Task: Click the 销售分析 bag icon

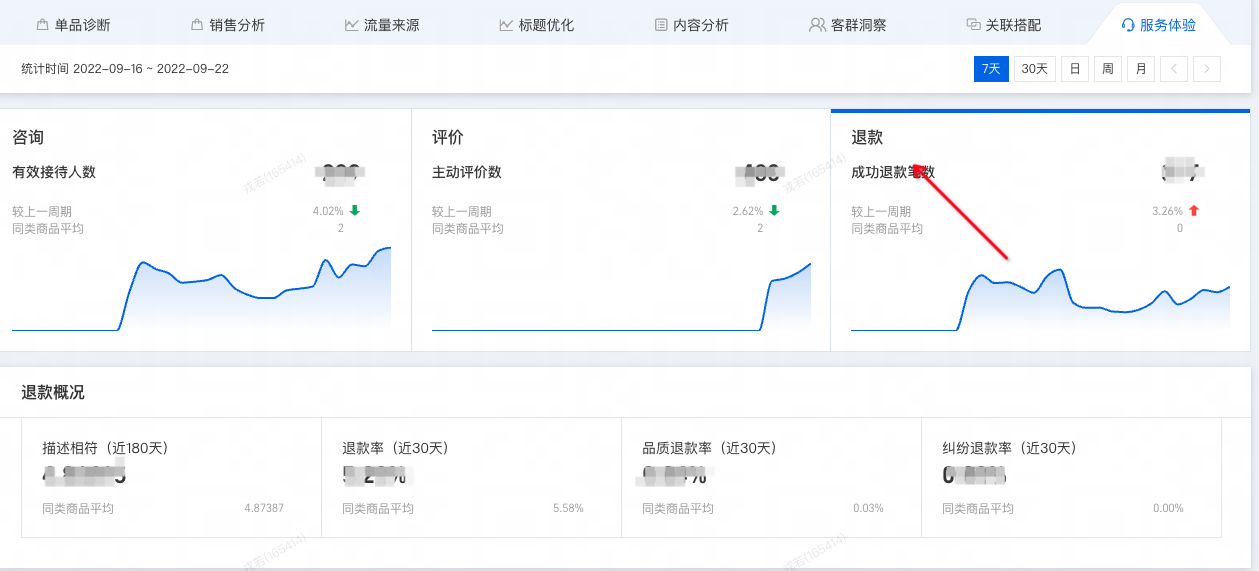Action: (x=197, y=25)
